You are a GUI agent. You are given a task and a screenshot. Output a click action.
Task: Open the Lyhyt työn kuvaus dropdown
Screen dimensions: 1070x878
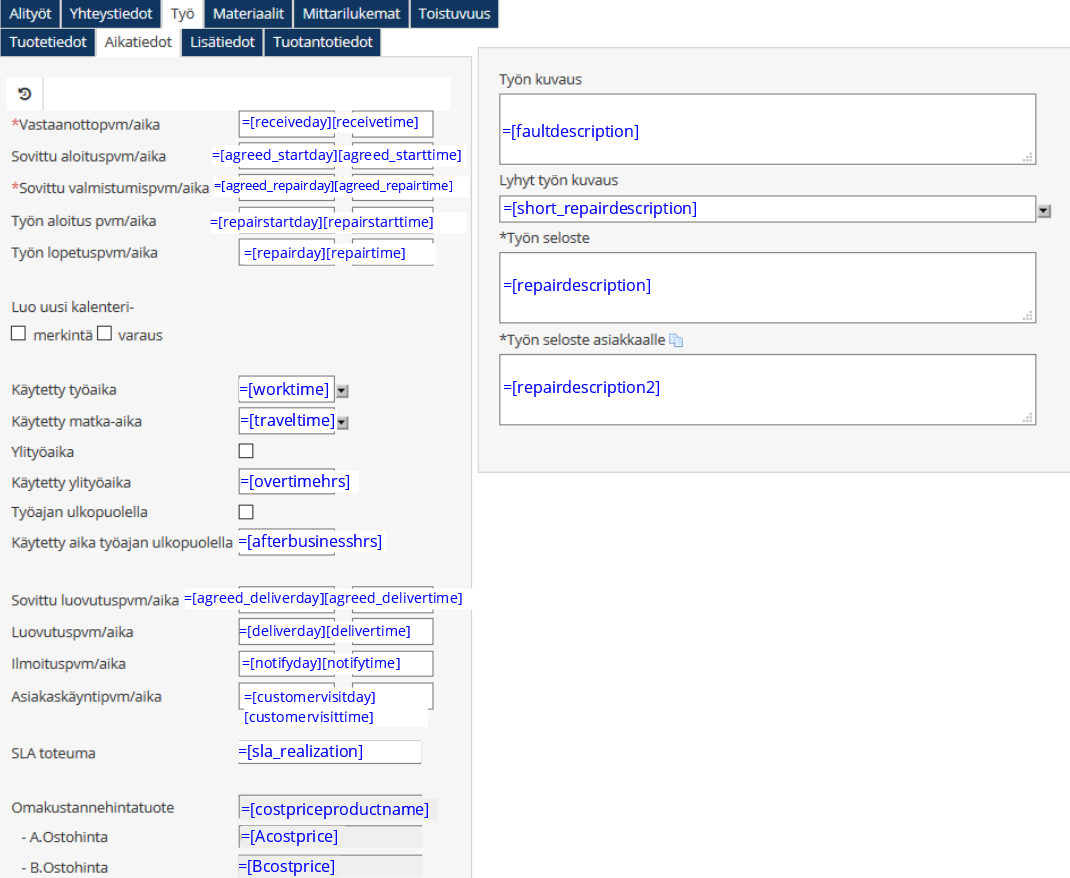(1044, 211)
